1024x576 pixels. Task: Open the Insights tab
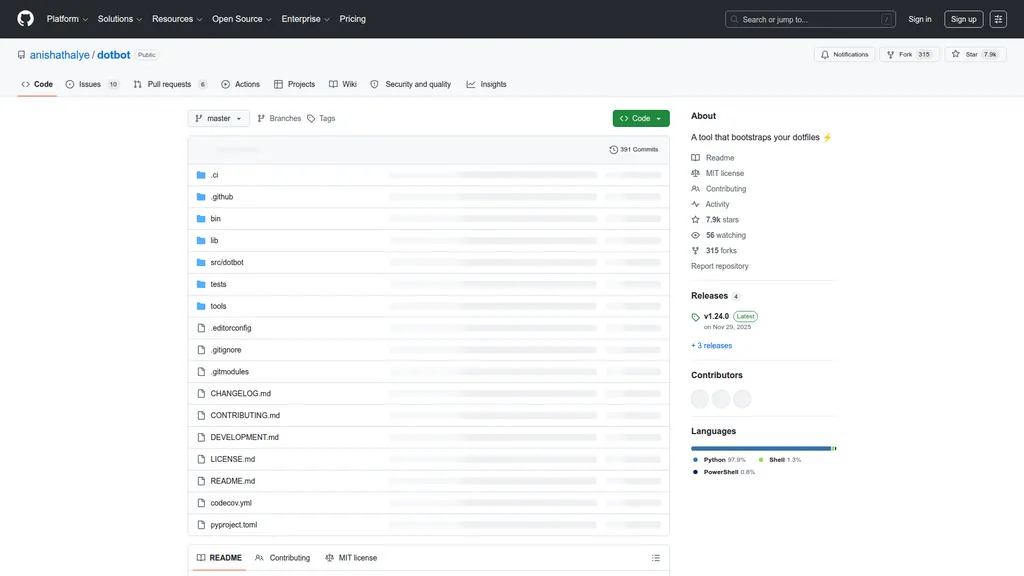487,84
